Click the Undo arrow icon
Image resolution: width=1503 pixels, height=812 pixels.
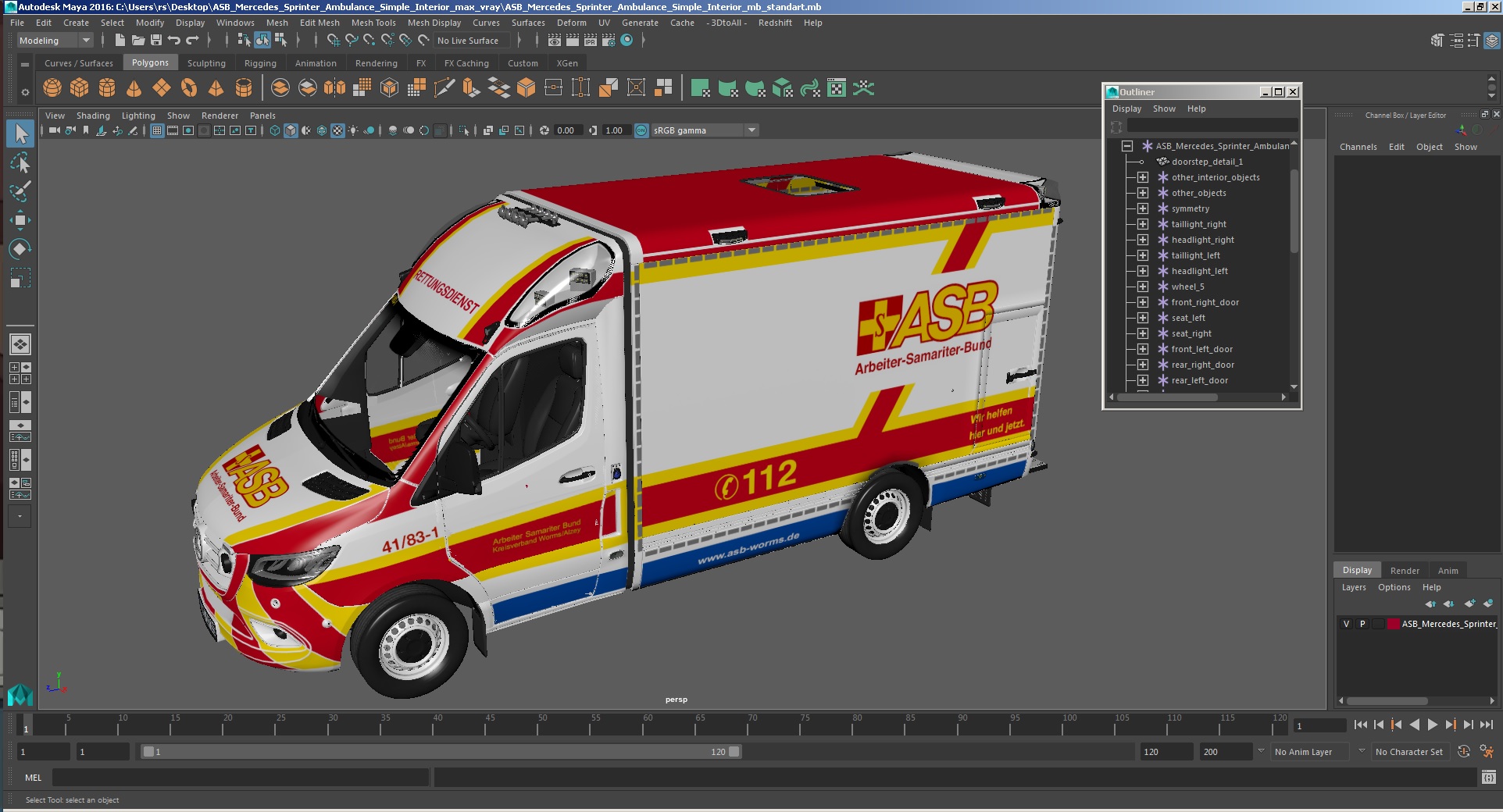click(174, 40)
